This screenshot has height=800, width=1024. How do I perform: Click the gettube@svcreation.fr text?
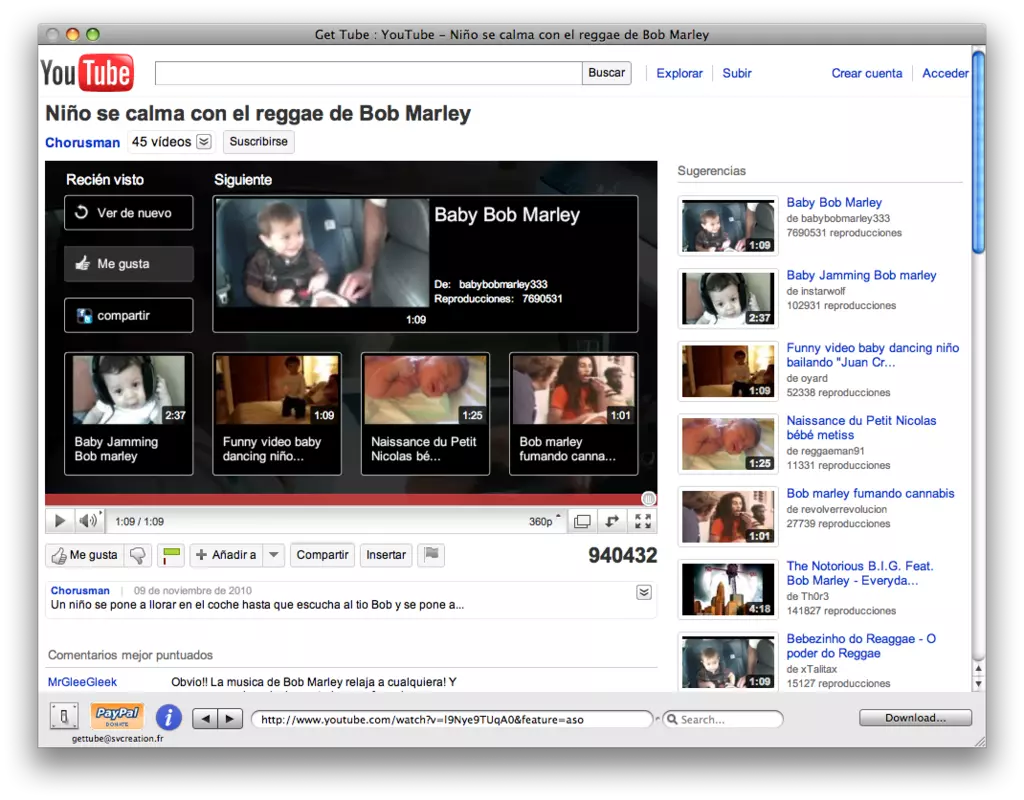coord(118,739)
